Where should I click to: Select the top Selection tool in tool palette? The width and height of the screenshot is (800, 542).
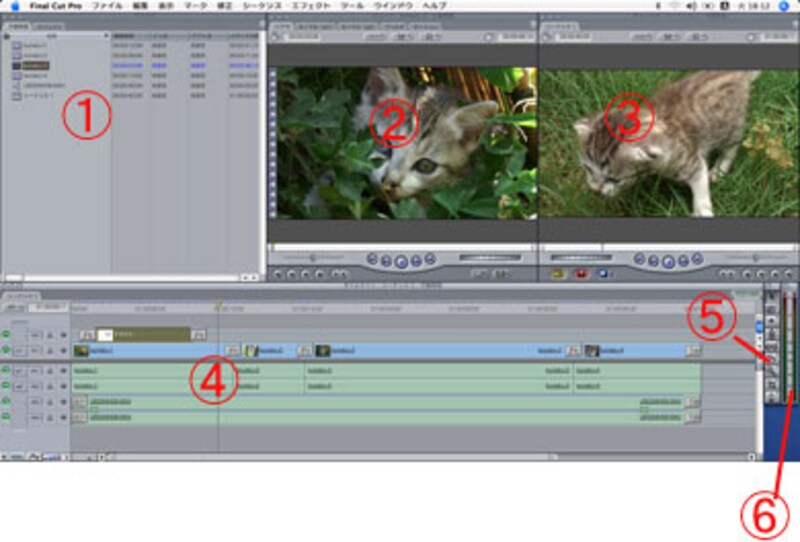(x=770, y=296)
